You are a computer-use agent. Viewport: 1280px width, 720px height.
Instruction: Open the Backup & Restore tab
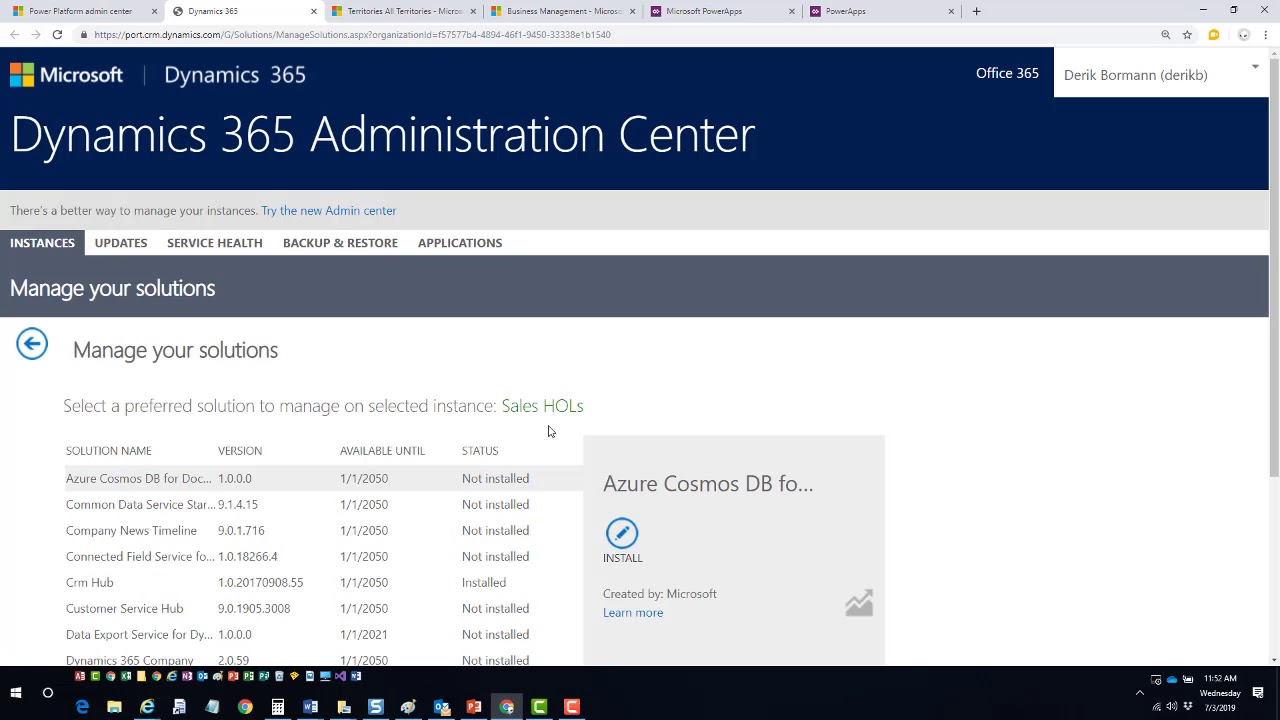point(340,243)
